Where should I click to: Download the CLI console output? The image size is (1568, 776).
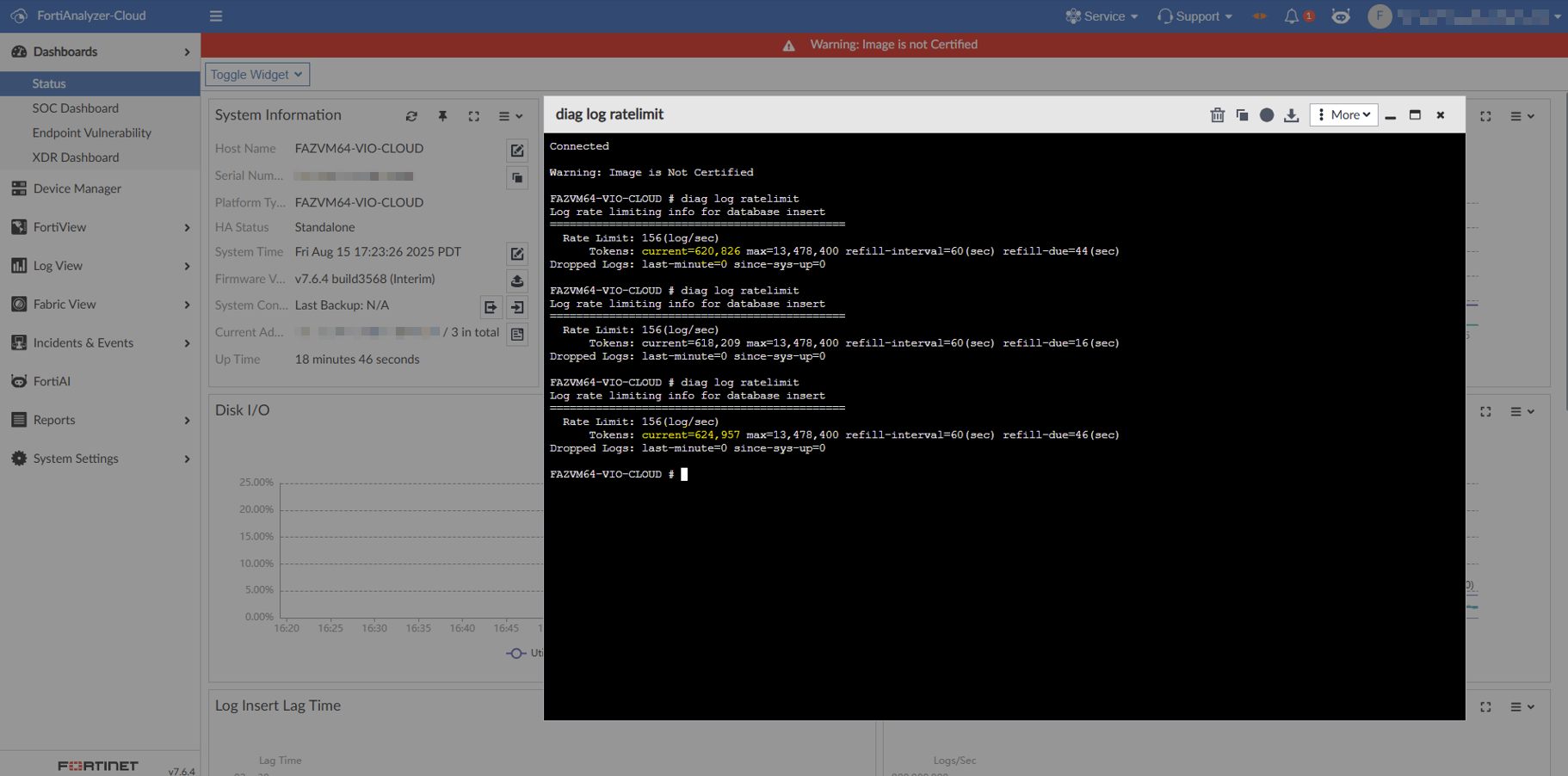(x=1291, y=115)
